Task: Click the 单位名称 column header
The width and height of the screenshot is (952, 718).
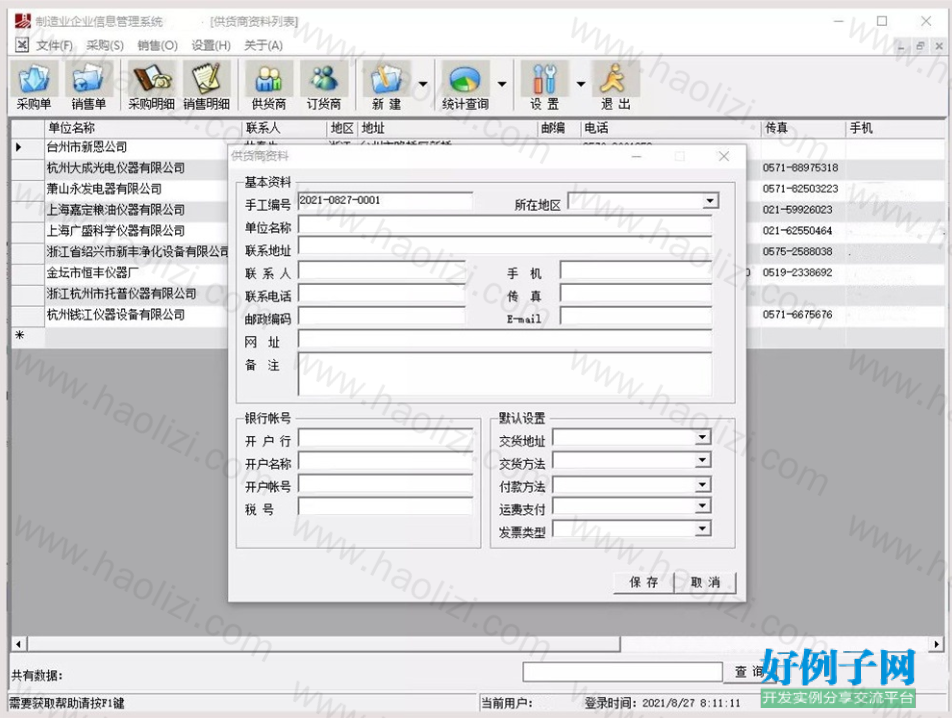Action: (143, 128)
